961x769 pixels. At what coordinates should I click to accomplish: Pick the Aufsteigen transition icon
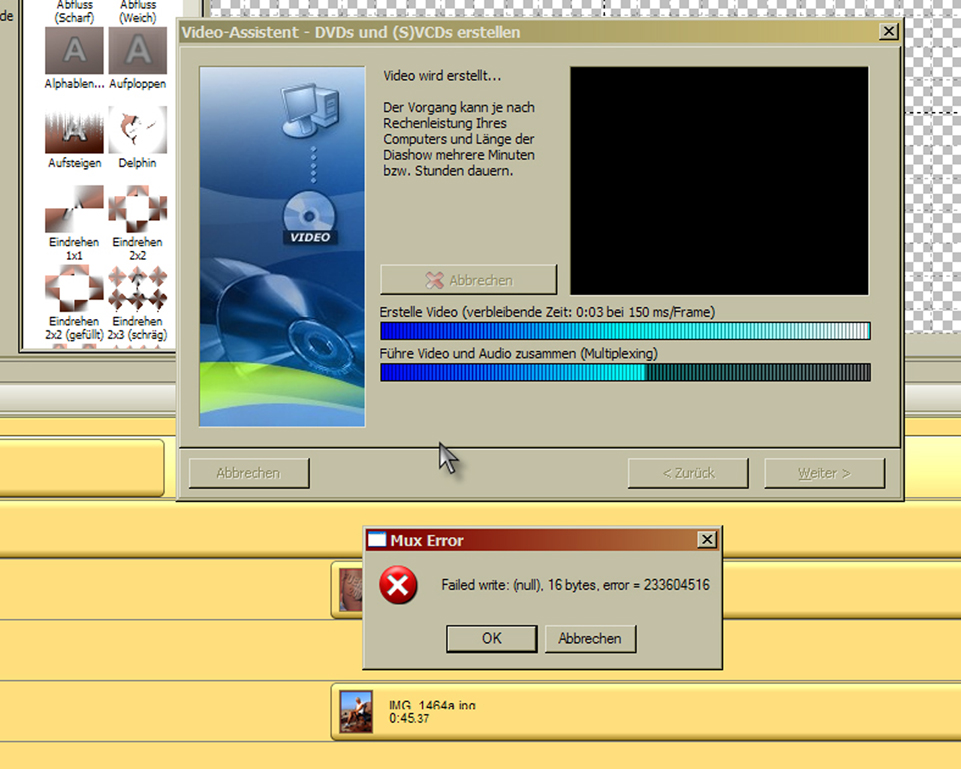(74, 130)
